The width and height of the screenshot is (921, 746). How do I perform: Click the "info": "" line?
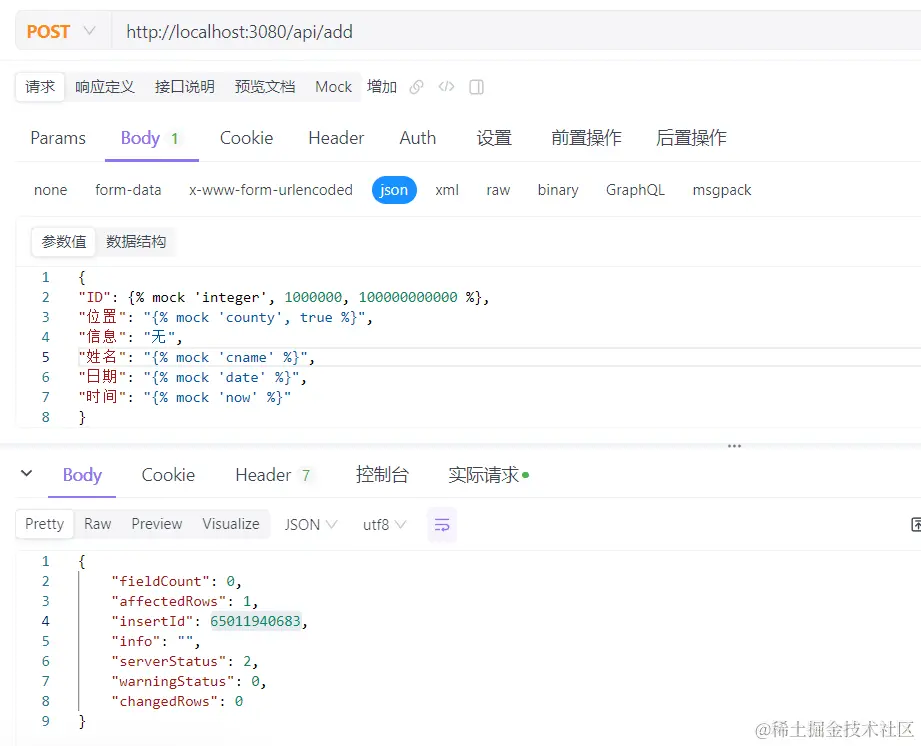click(x=156, y=641)
